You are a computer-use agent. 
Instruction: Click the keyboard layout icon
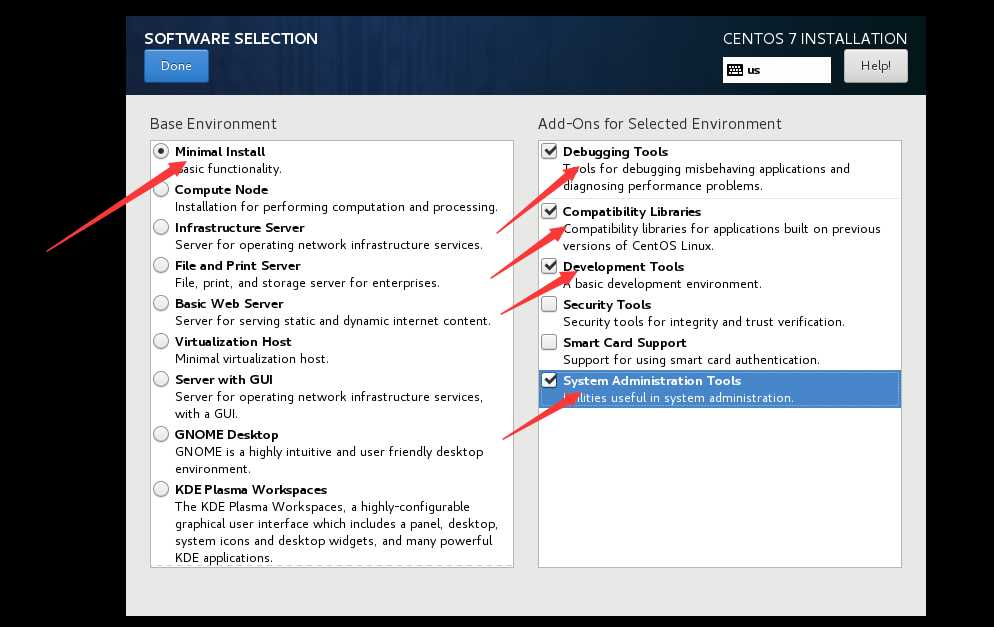coord(735,70)
